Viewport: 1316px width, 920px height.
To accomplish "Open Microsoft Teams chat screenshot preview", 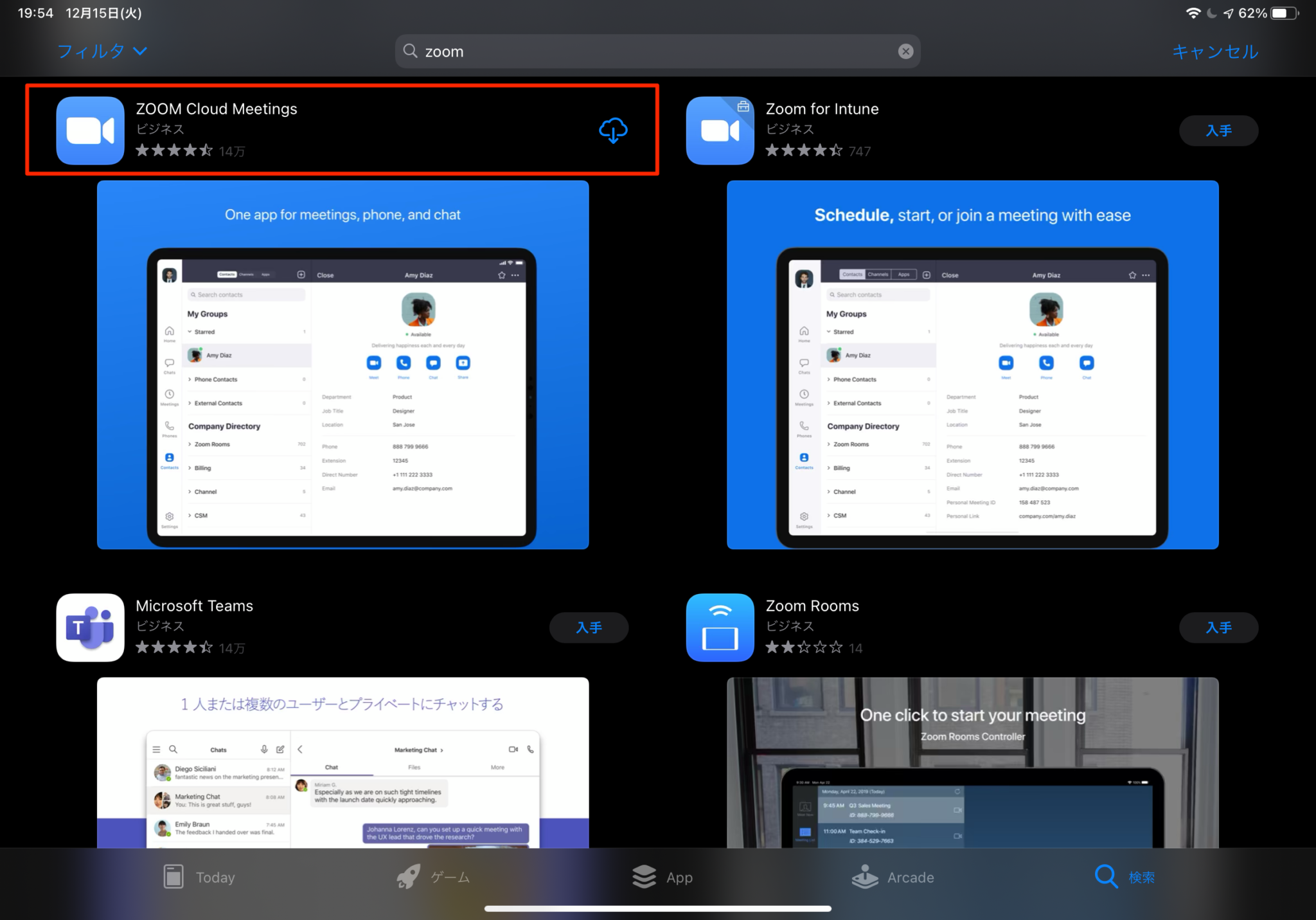I will [x=342, y=762].
